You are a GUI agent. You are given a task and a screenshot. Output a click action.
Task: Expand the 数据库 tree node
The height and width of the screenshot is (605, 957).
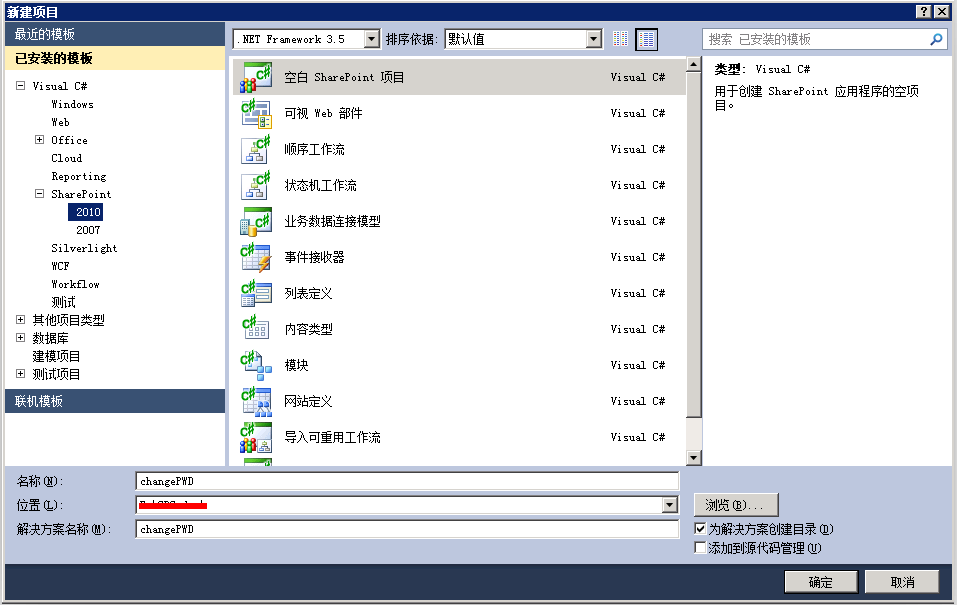21,338
